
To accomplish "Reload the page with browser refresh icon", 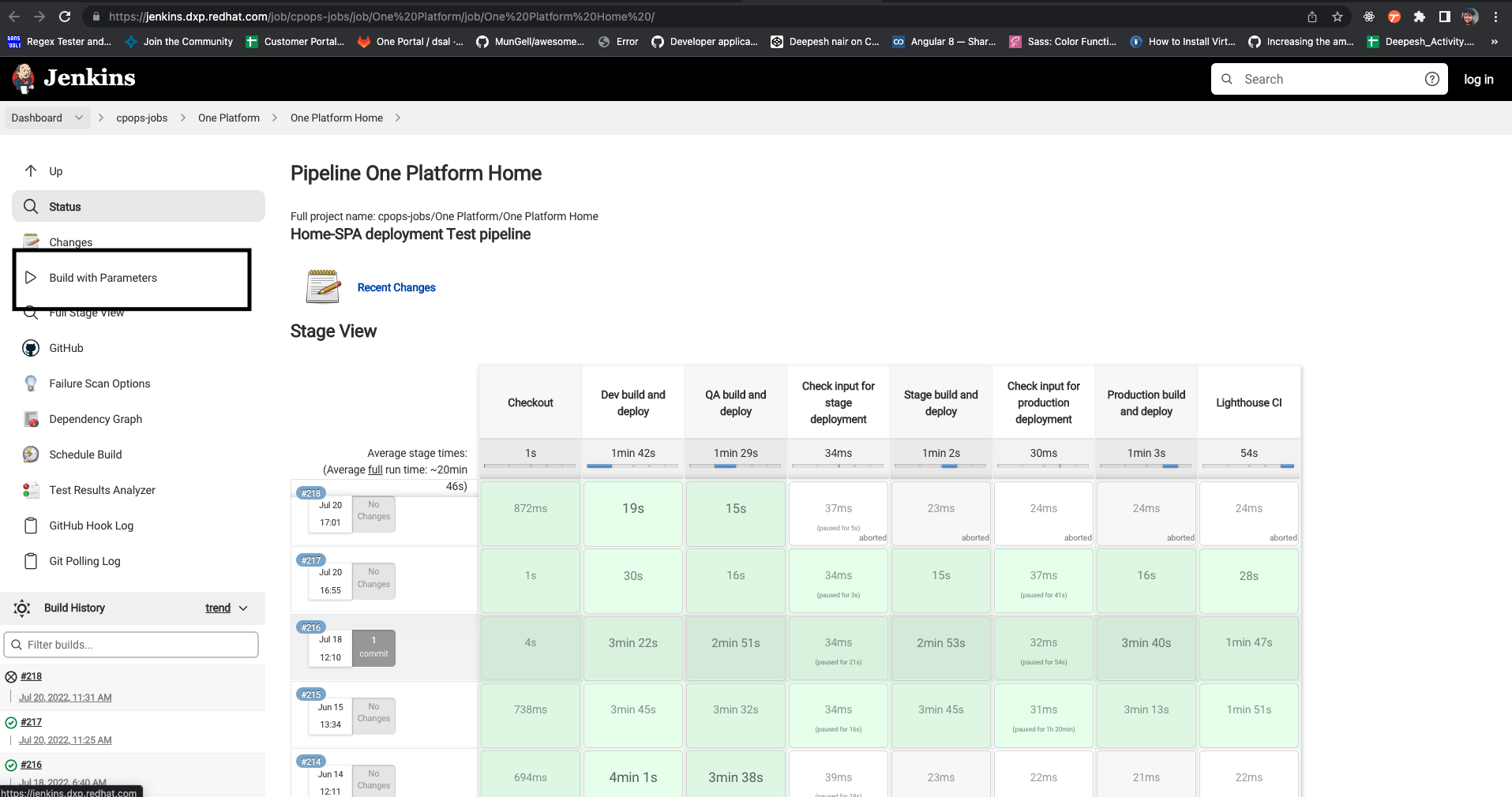I will coord(65,17).
